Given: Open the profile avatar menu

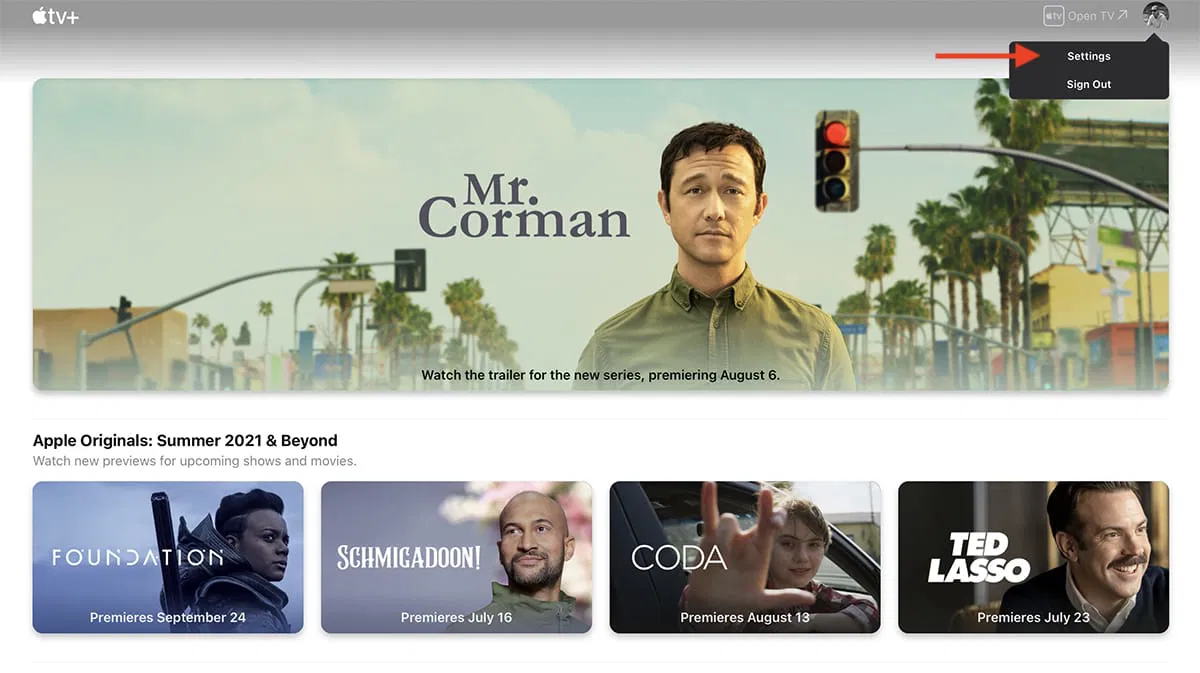Looking at the screenshot, I should pos(1155,15).
